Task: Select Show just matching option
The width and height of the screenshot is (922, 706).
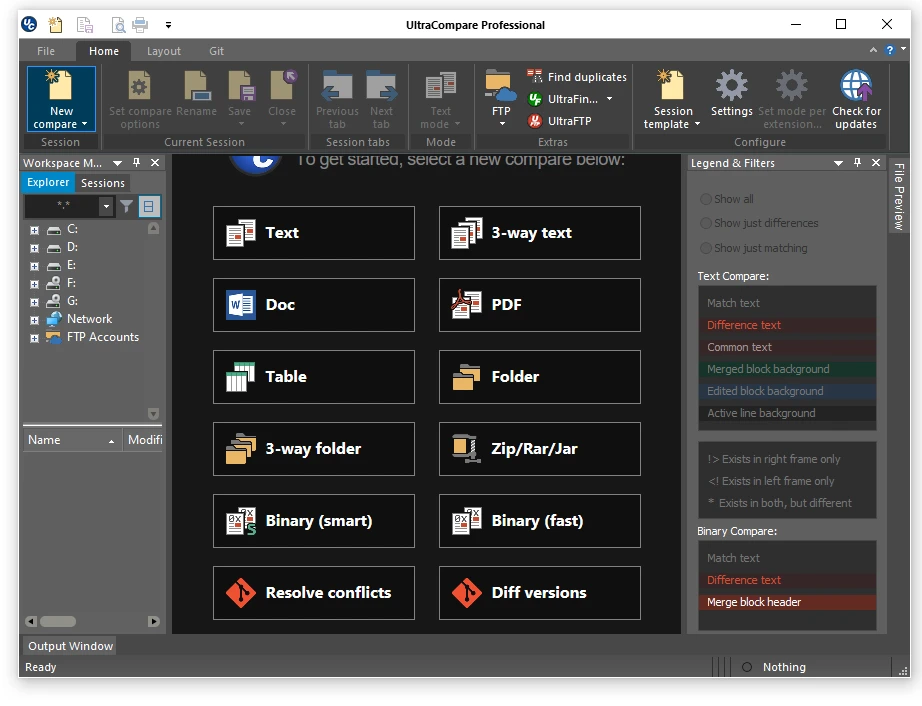Action: coord(706,248)
